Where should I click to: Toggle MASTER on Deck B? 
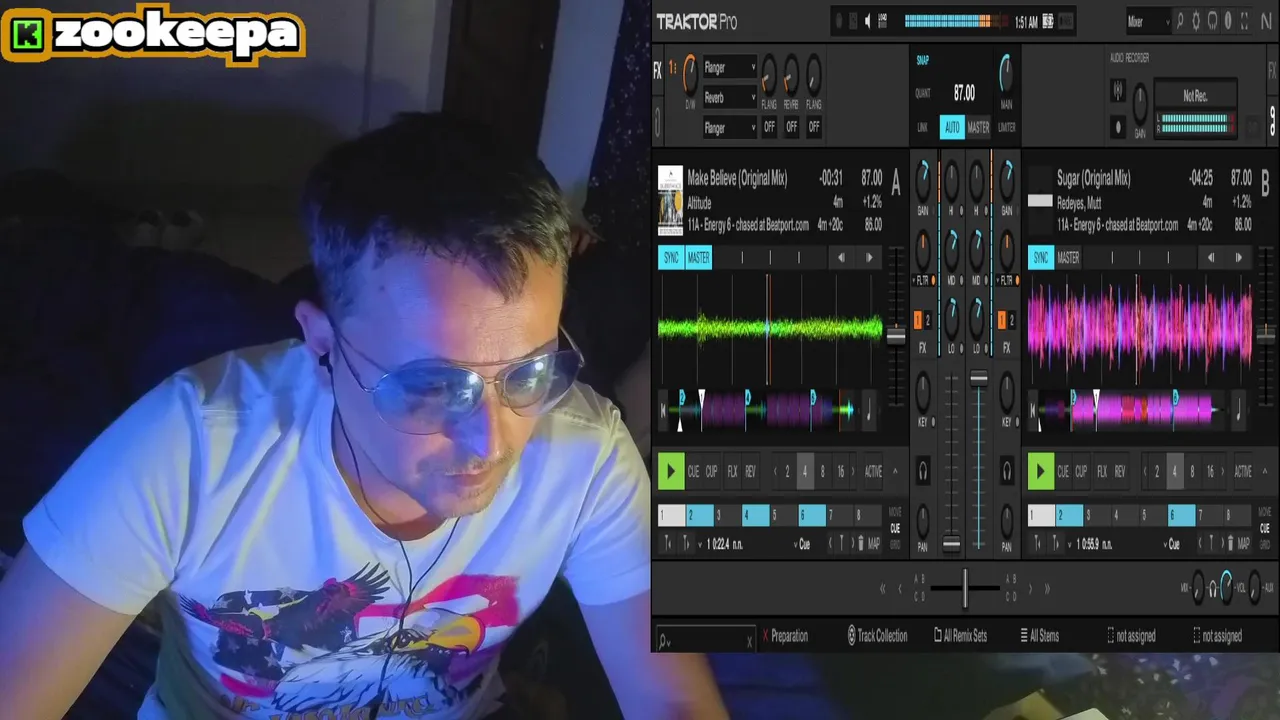(x=1068, y=258)
